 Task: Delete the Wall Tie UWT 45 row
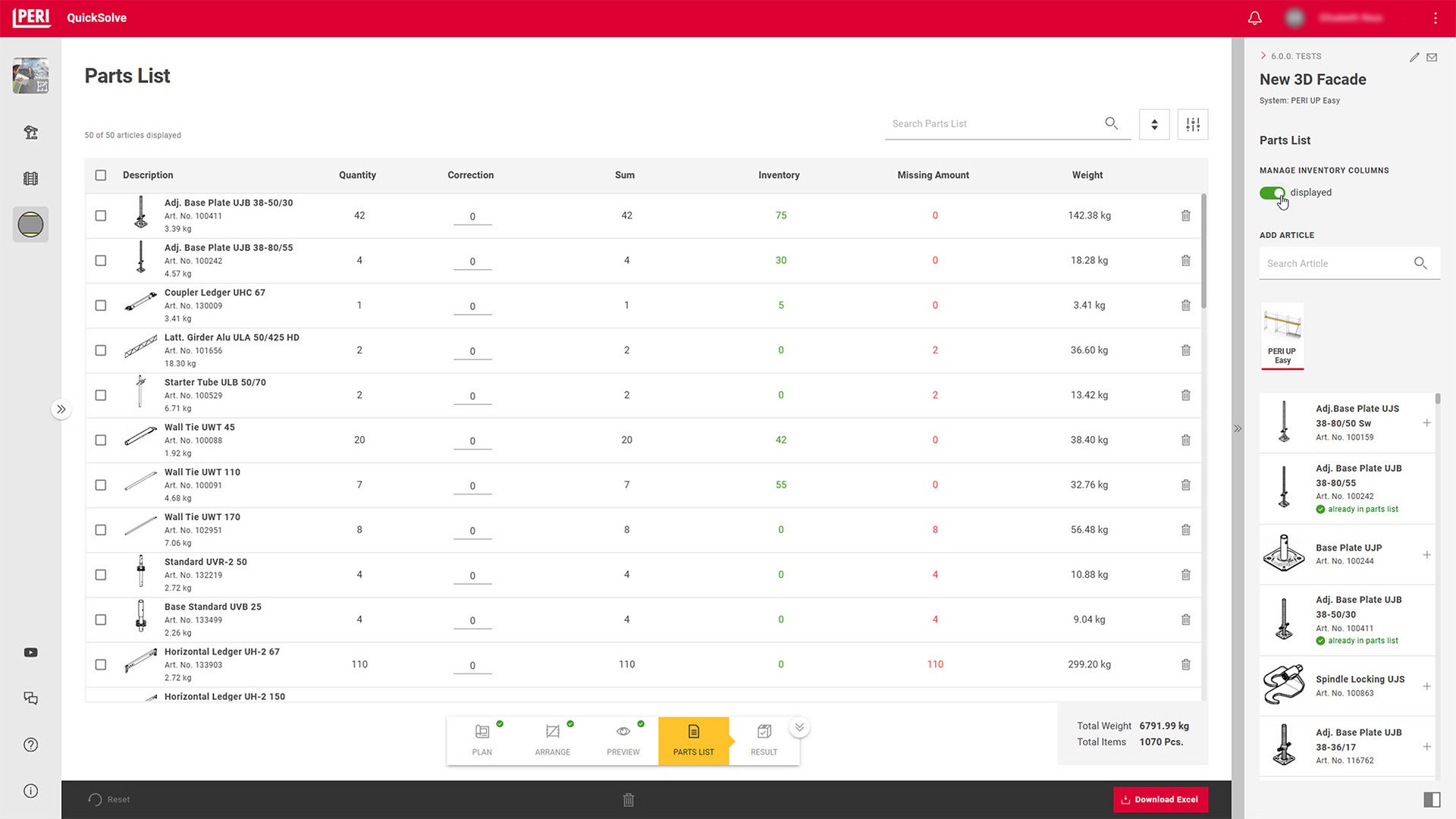click(1186, 440)
